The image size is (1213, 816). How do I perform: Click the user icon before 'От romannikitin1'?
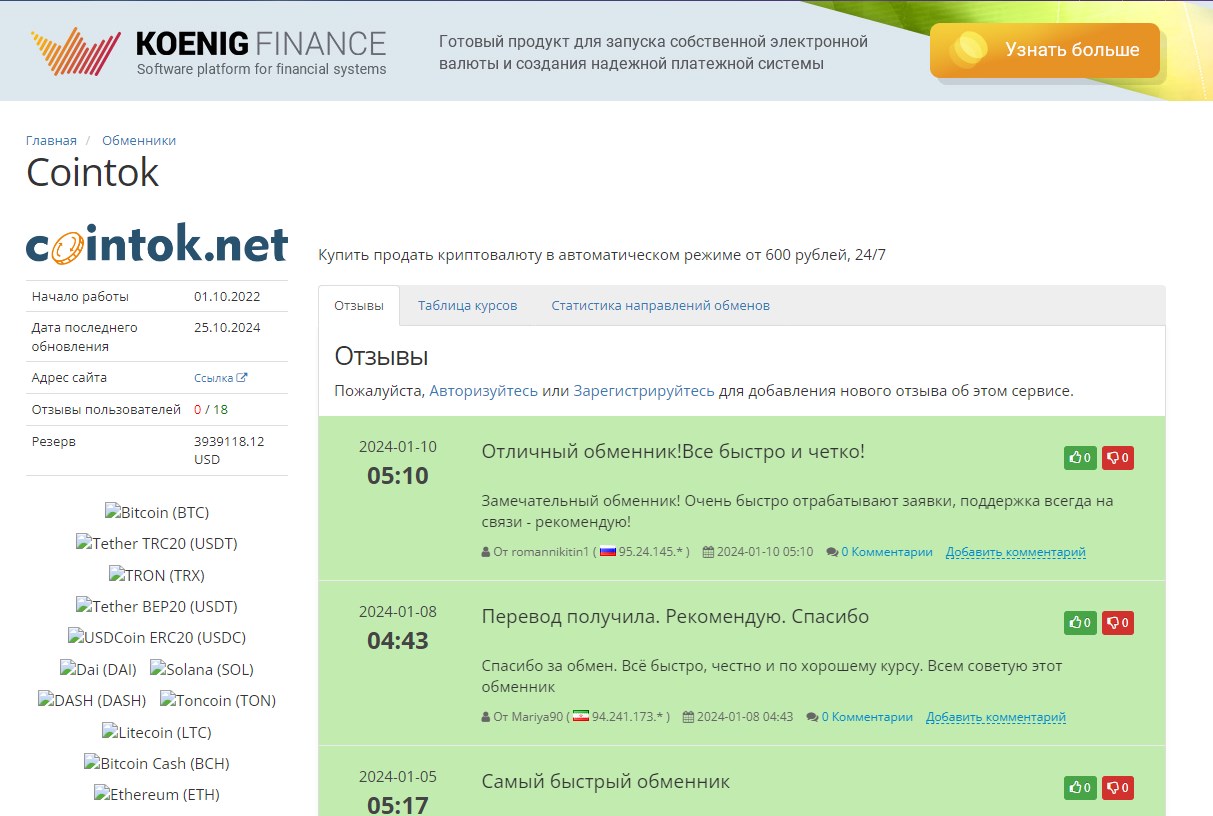[x=486, y=552]
